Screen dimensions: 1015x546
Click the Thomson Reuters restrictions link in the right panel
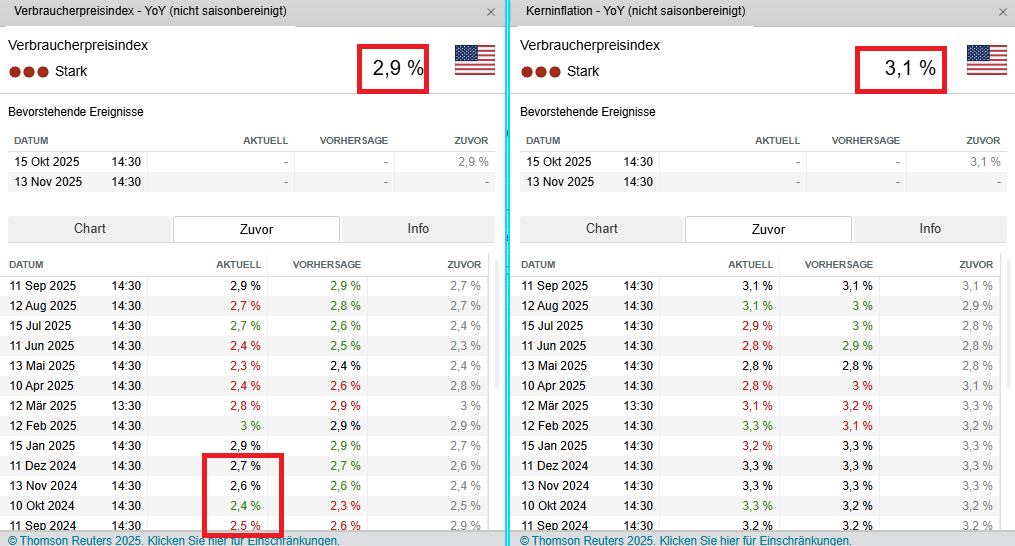(x=686, y=540)
